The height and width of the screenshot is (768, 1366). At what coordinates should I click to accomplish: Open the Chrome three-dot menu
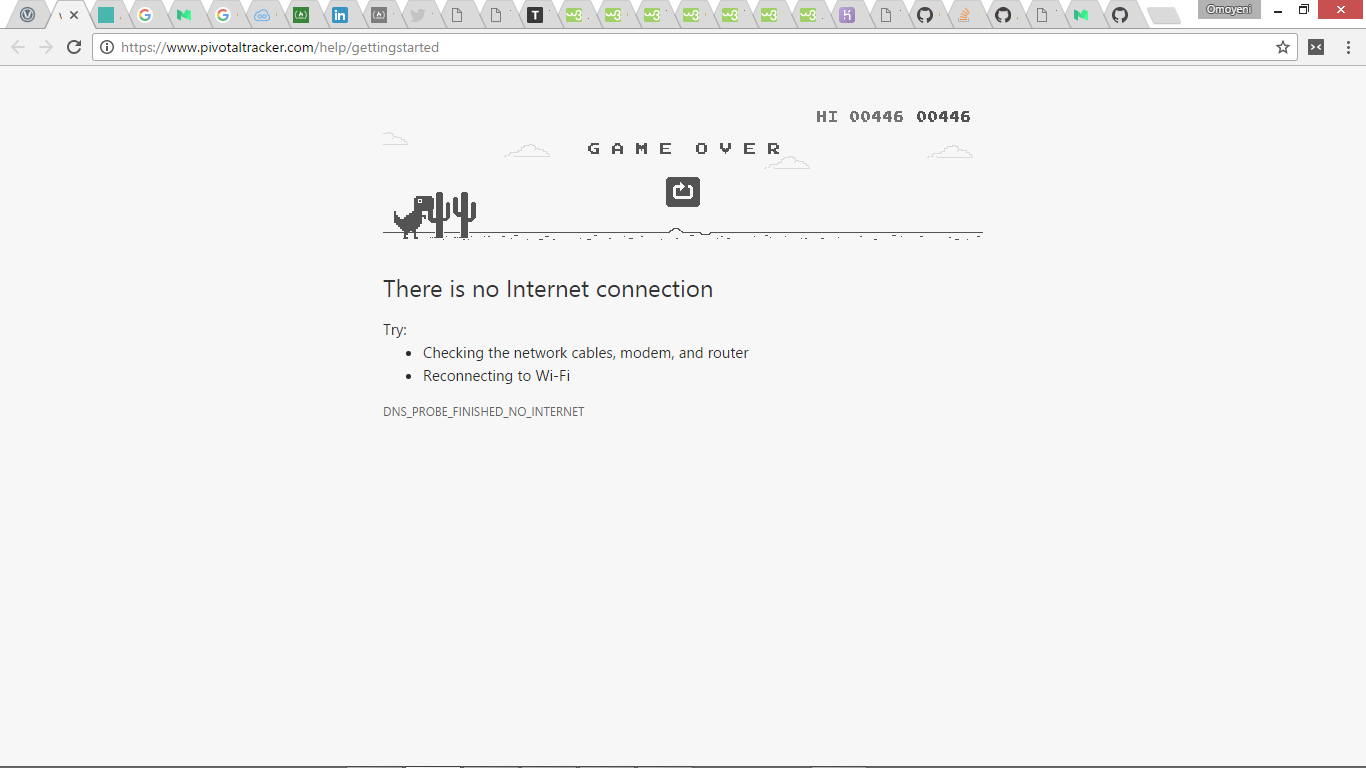[1348, 47]
